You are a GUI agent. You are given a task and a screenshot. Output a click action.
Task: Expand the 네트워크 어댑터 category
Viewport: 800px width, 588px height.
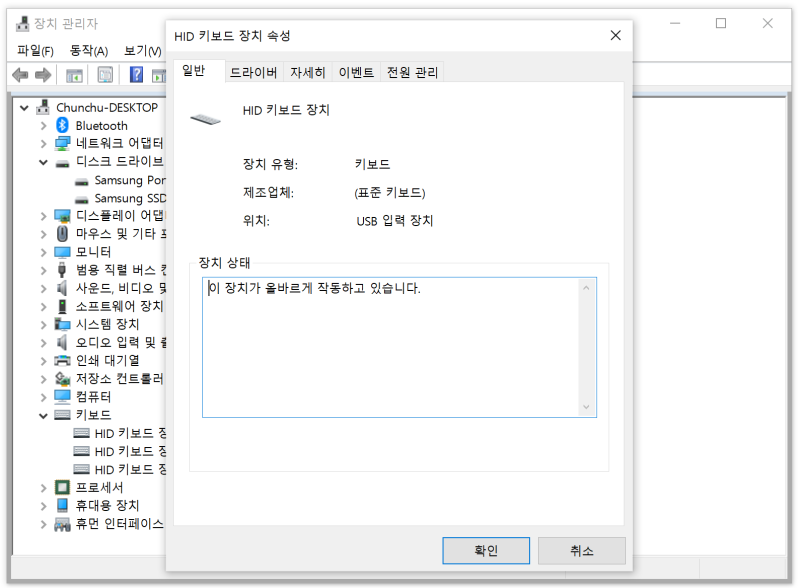click(43, 144)
